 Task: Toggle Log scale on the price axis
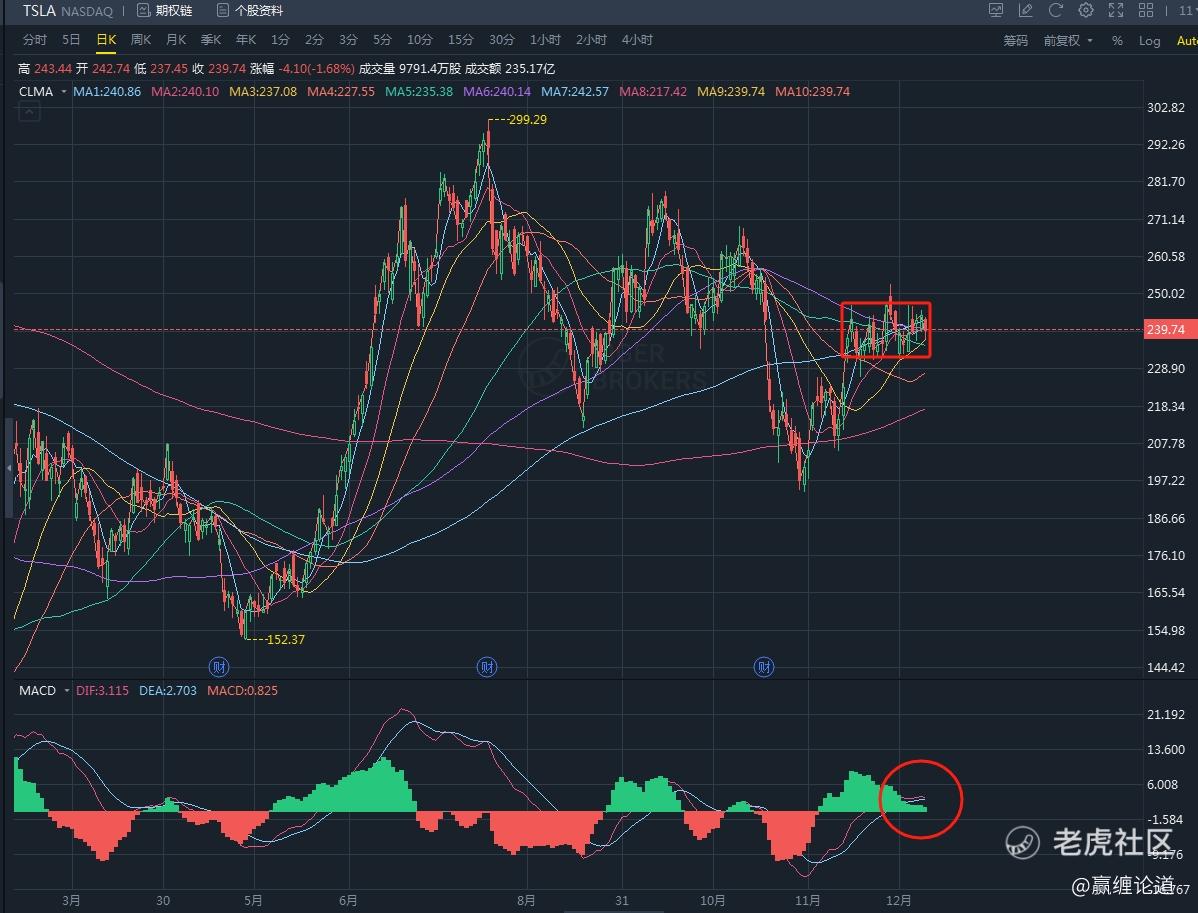(1149, 40)
